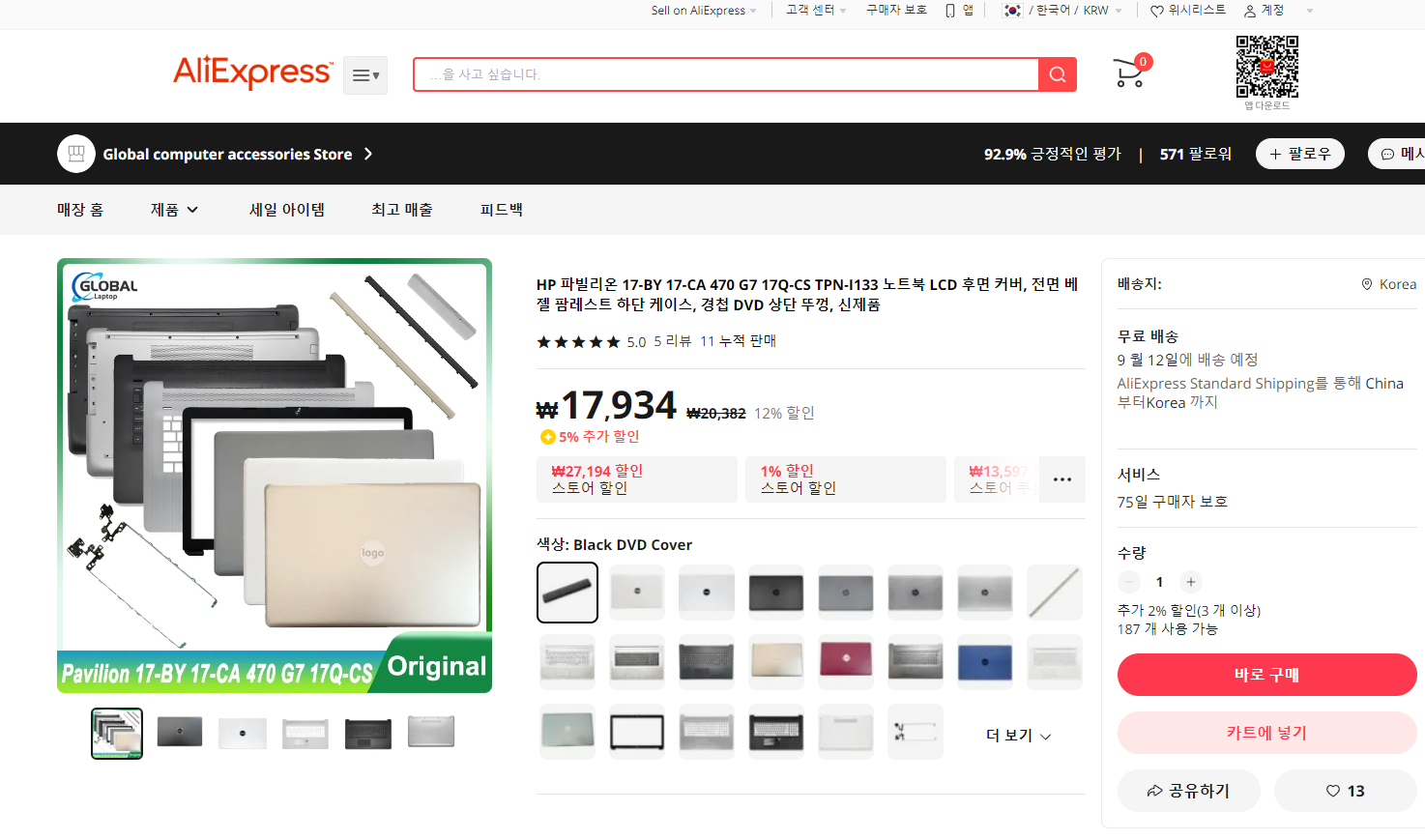Image resolution: width=1425 pixels, height=840 pixels.
Task: Select the black lid cover in first row
Action: tap(776, 593)
